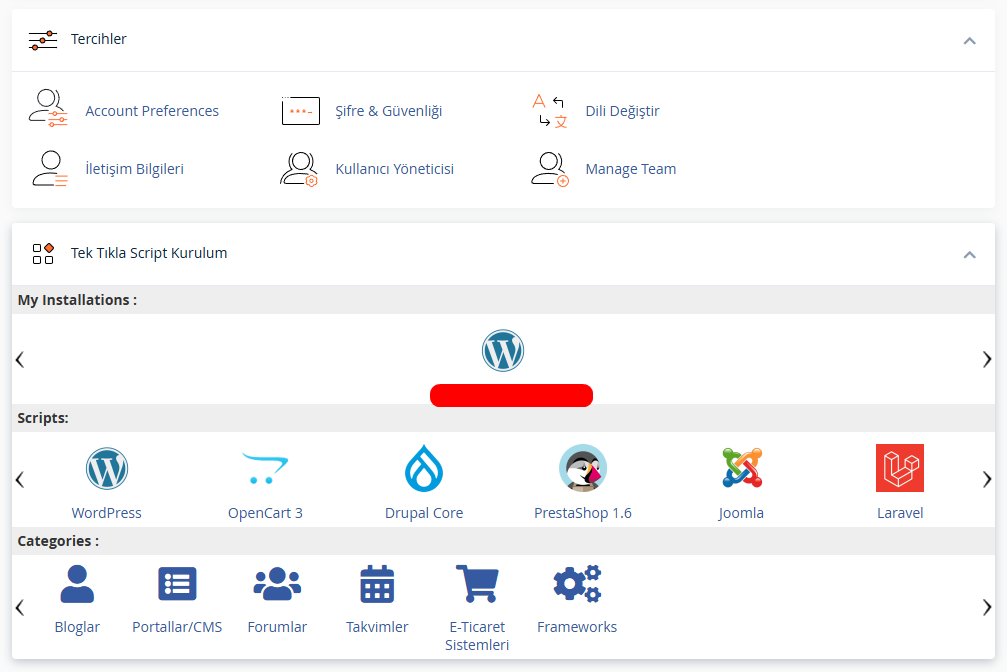Open the Kullanıcı Yöneticisi link

click(394, 169)
